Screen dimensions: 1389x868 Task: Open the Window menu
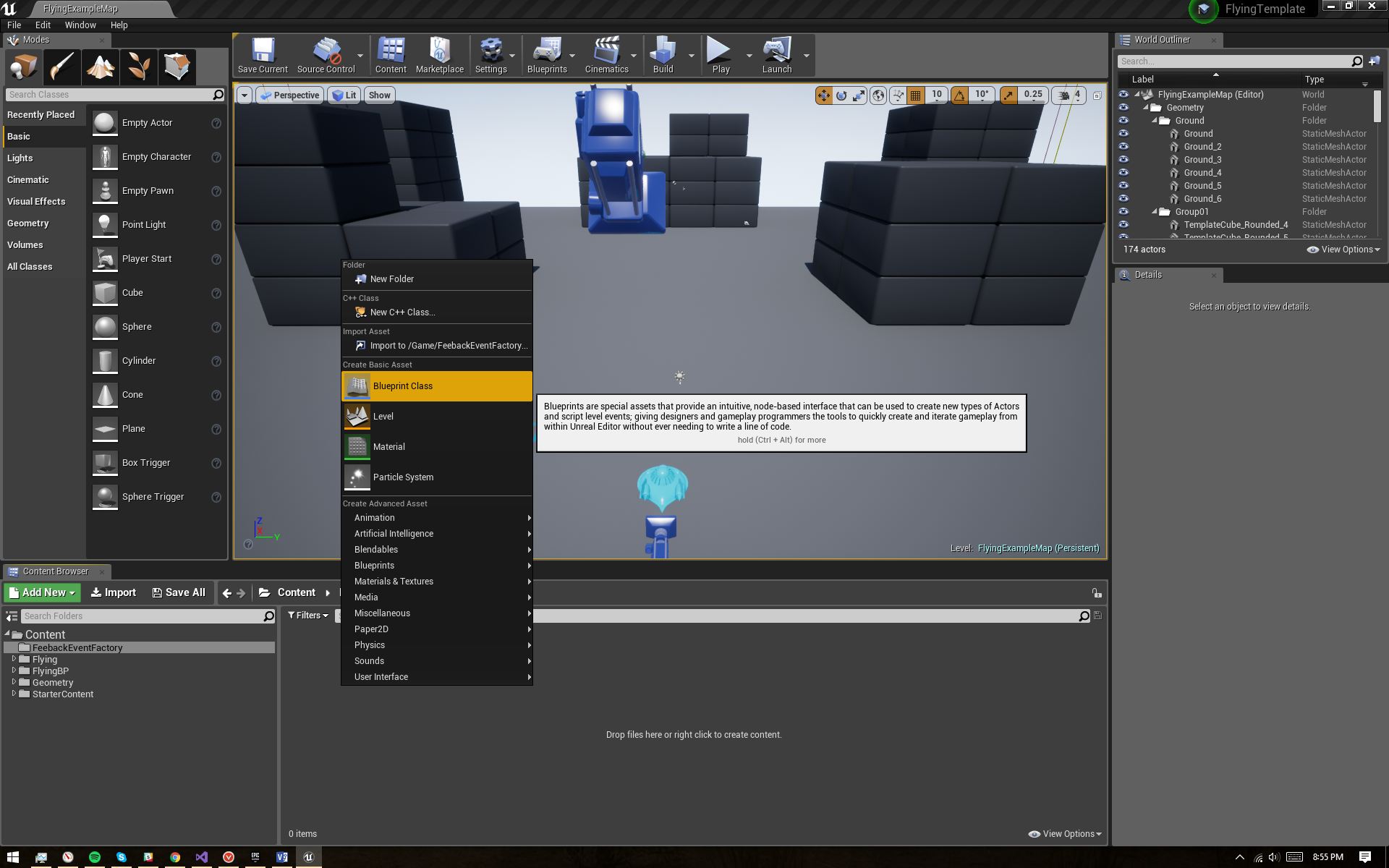80,25
